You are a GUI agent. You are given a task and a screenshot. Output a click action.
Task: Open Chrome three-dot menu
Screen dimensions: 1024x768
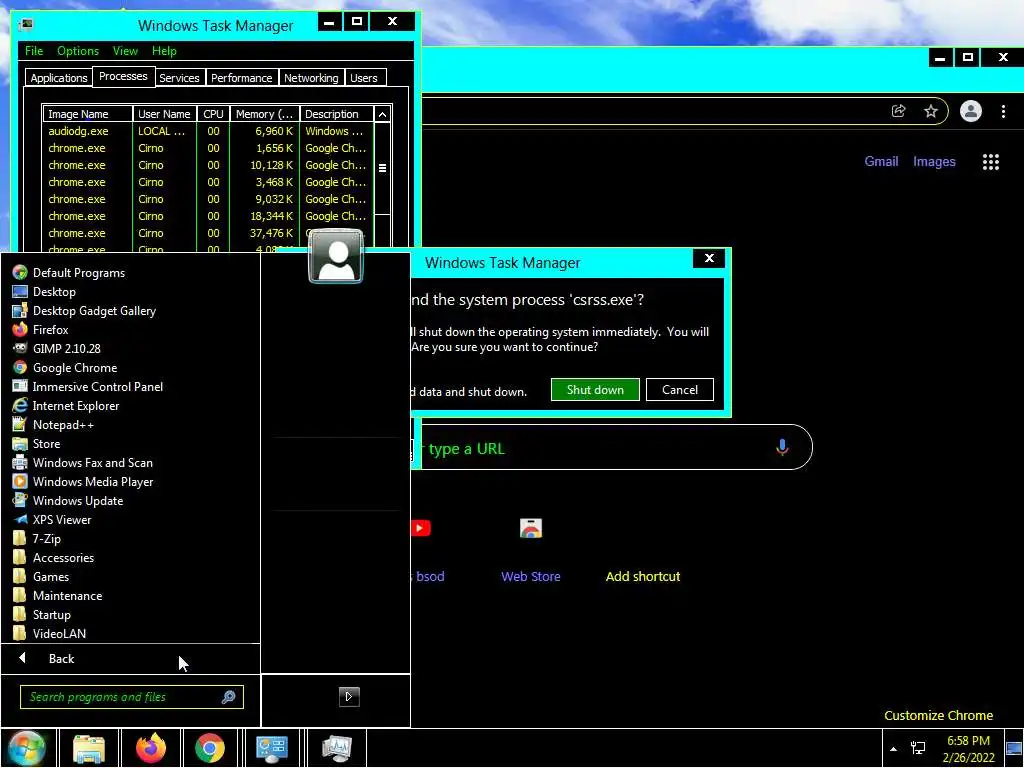click(1004, 111)
